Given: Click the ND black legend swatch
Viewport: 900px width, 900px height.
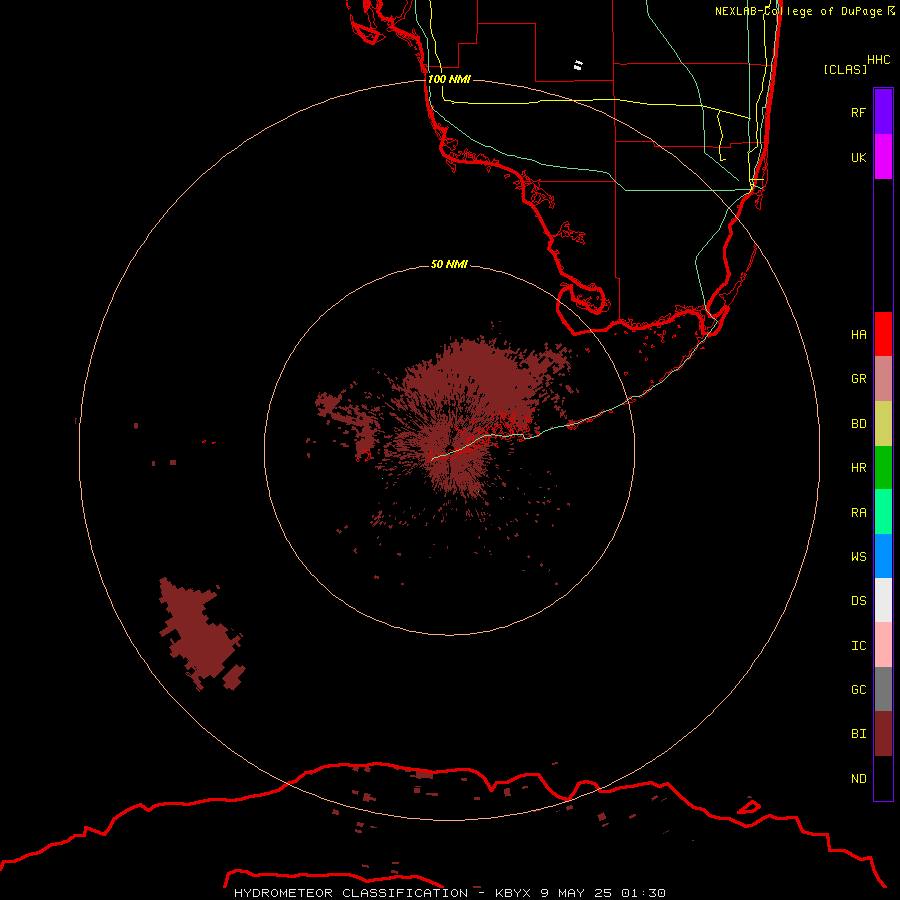Looking at the screenshot, I should coord(883,778).
